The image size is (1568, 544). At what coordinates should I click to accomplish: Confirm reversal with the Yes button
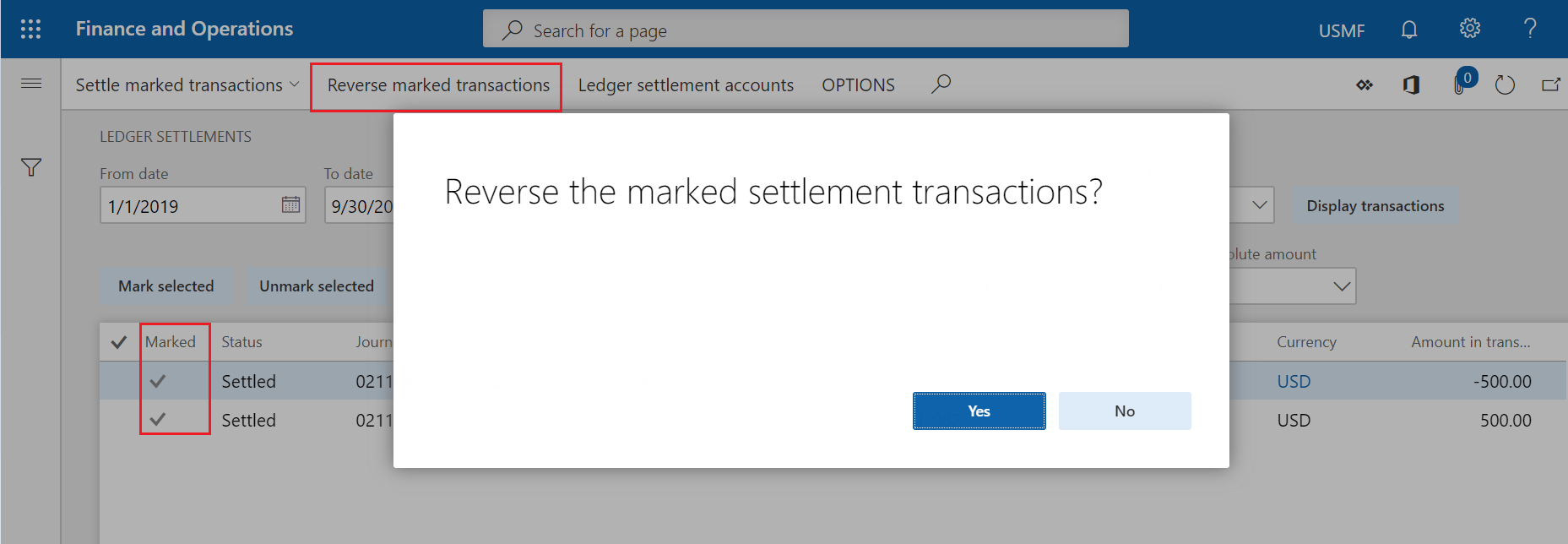(x=979, y=411)
